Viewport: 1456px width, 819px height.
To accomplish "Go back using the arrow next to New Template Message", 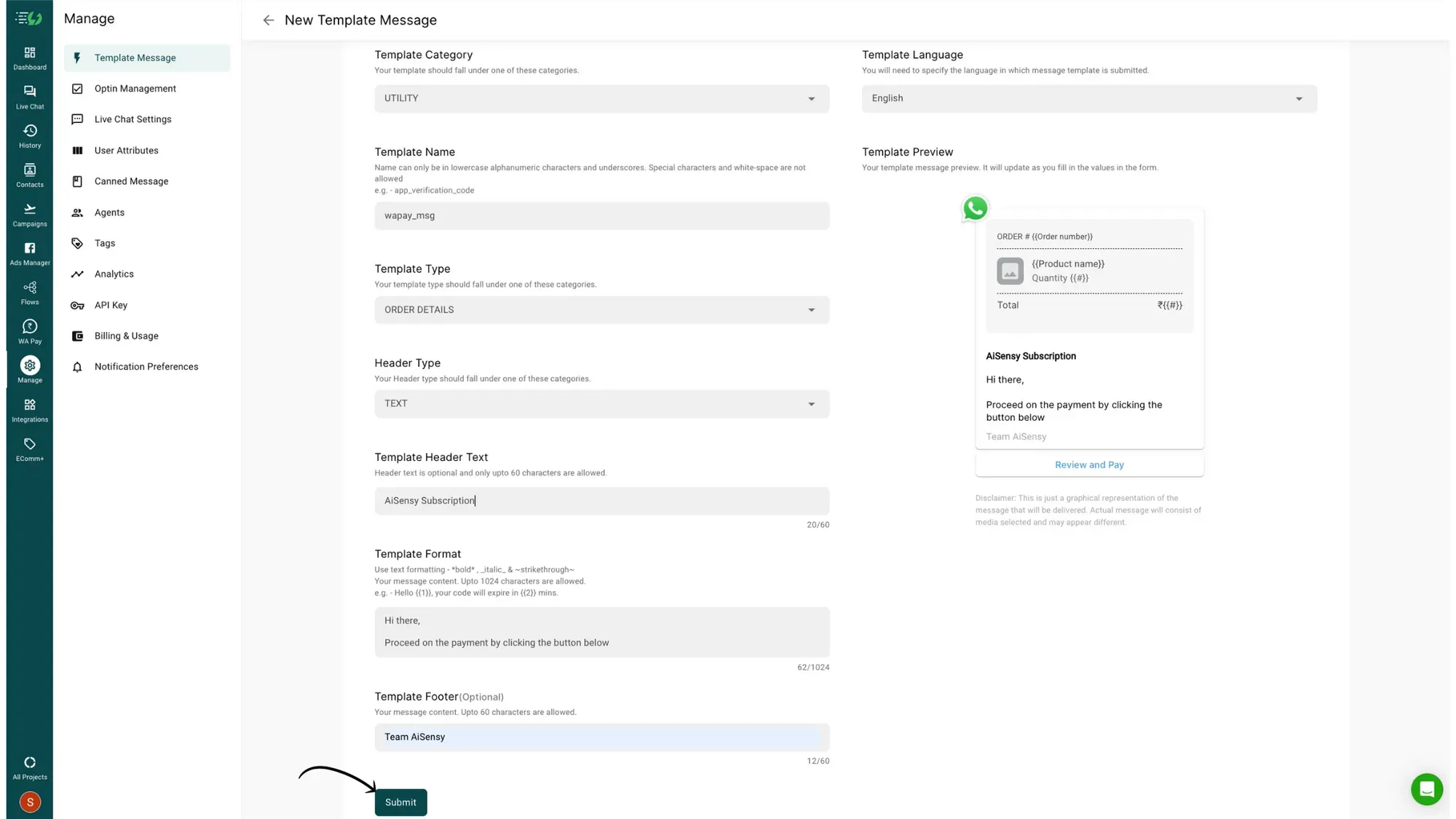I will 268,20.
